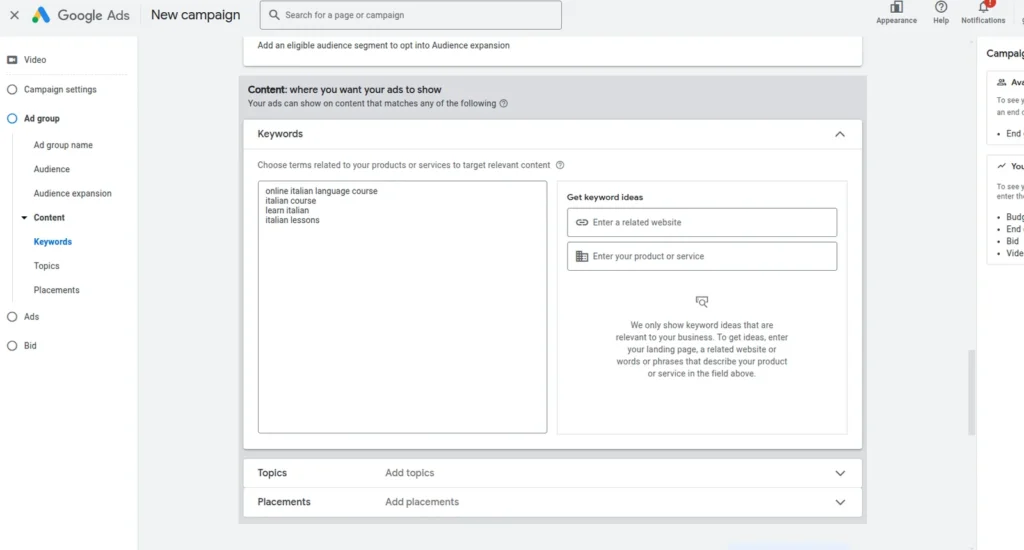This screenshot has width=1024, height=550.
Task: Collapse the Content tree item in sidebar
Action: (24, 217)
